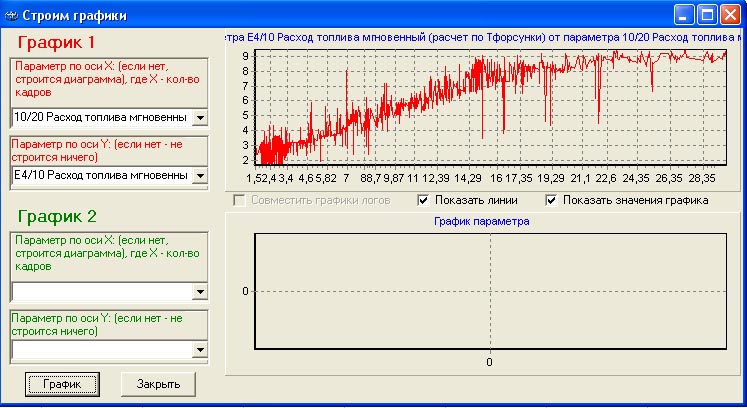Open the График 2 Y-axis parameter dropdown arrow
This screenshot has height=408, width=747.
[199, 351]
